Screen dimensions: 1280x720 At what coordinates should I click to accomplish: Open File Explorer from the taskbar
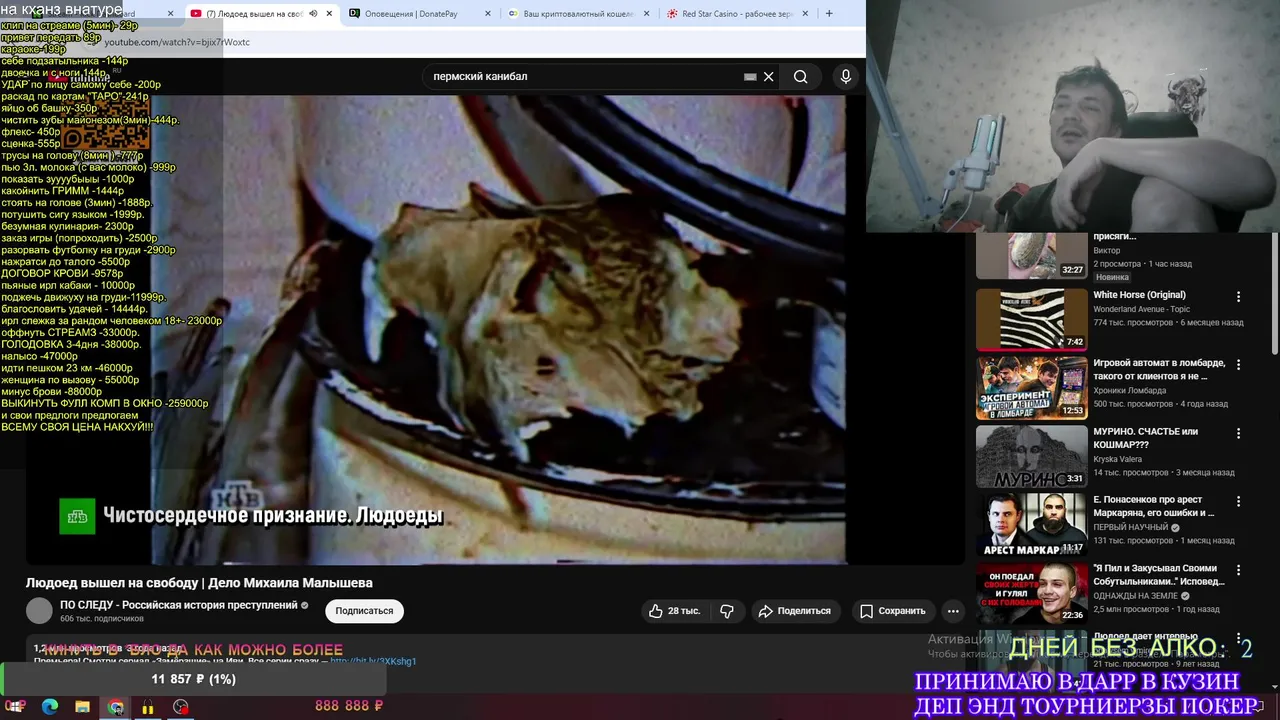(x=82, y=707)
